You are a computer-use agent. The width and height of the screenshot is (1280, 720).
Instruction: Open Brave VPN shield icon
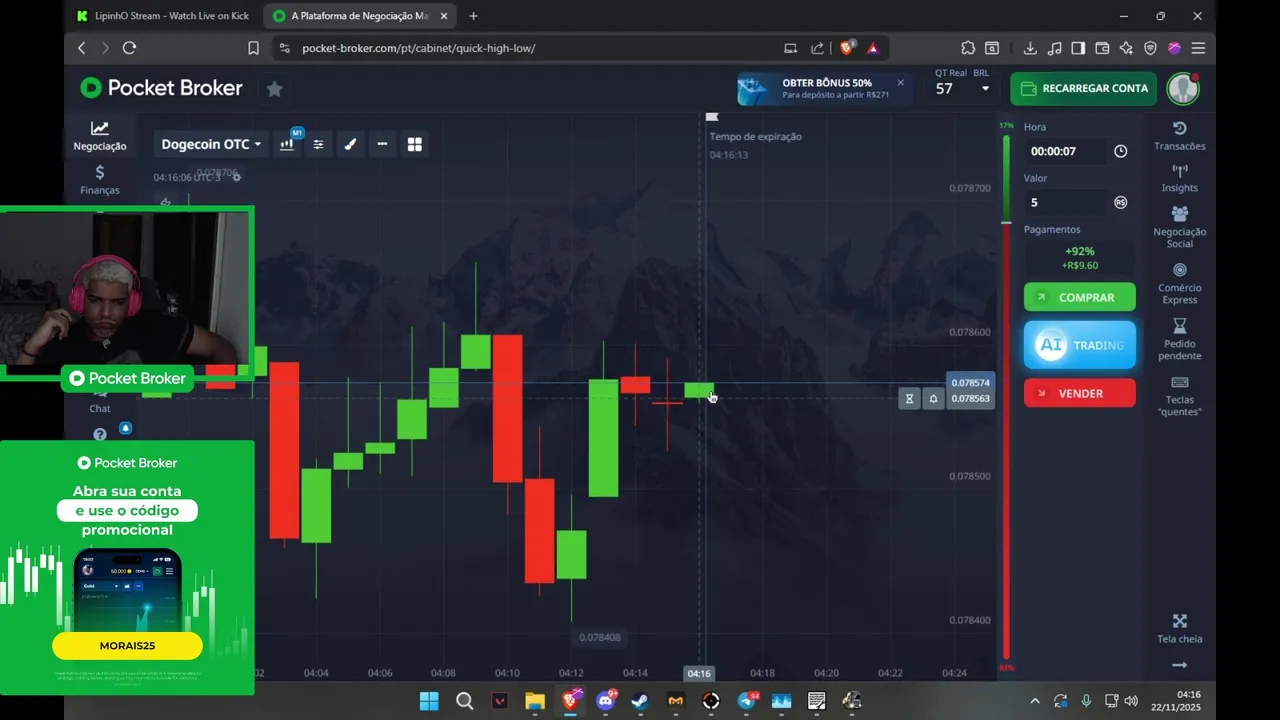point(1150,47)
